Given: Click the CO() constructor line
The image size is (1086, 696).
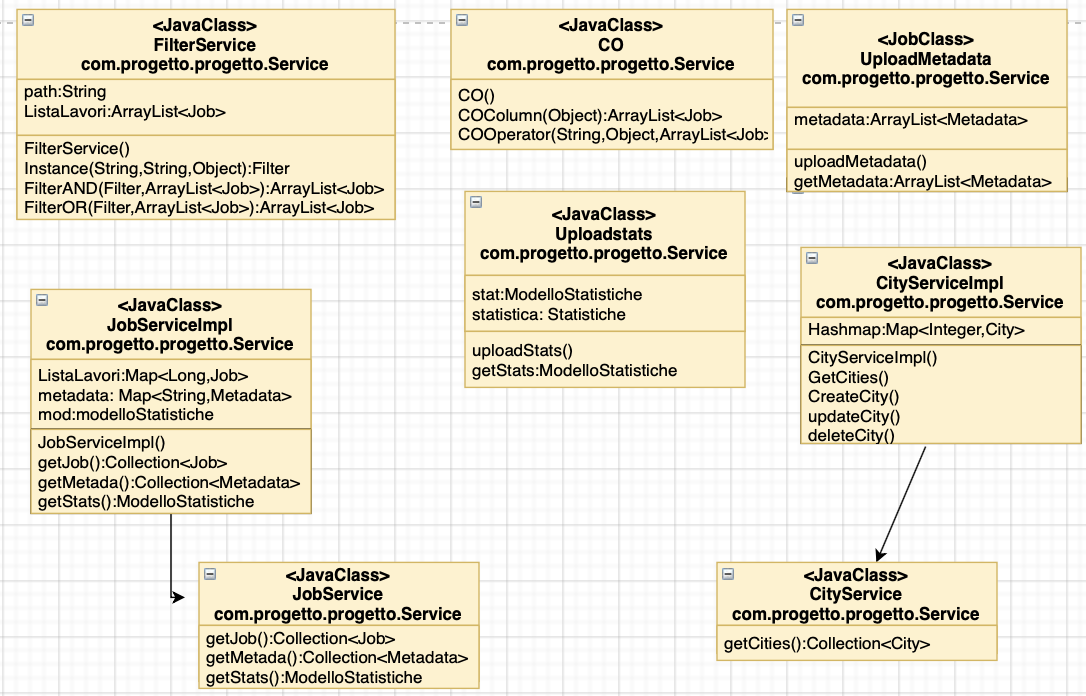Looking at the screenshot, I should pyautogui.click(x=477, y=96).
